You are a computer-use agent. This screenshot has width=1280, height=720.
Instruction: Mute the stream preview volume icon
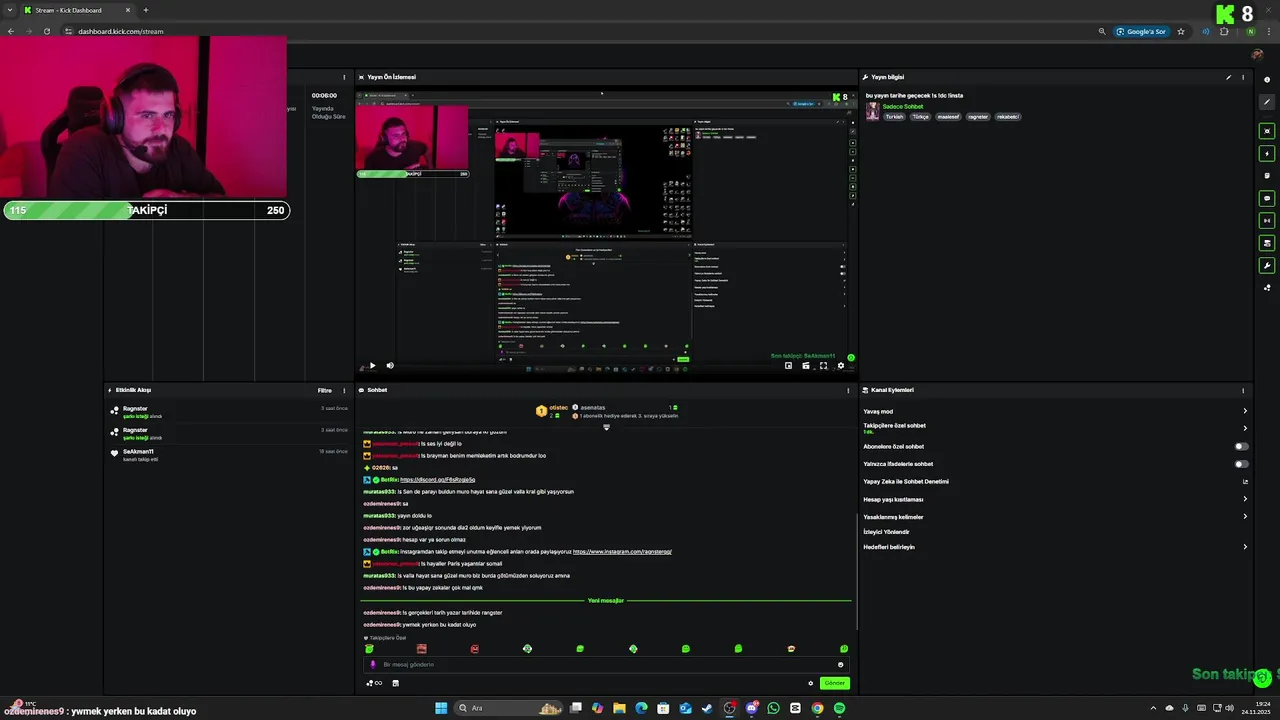click(x=390, y=366)
